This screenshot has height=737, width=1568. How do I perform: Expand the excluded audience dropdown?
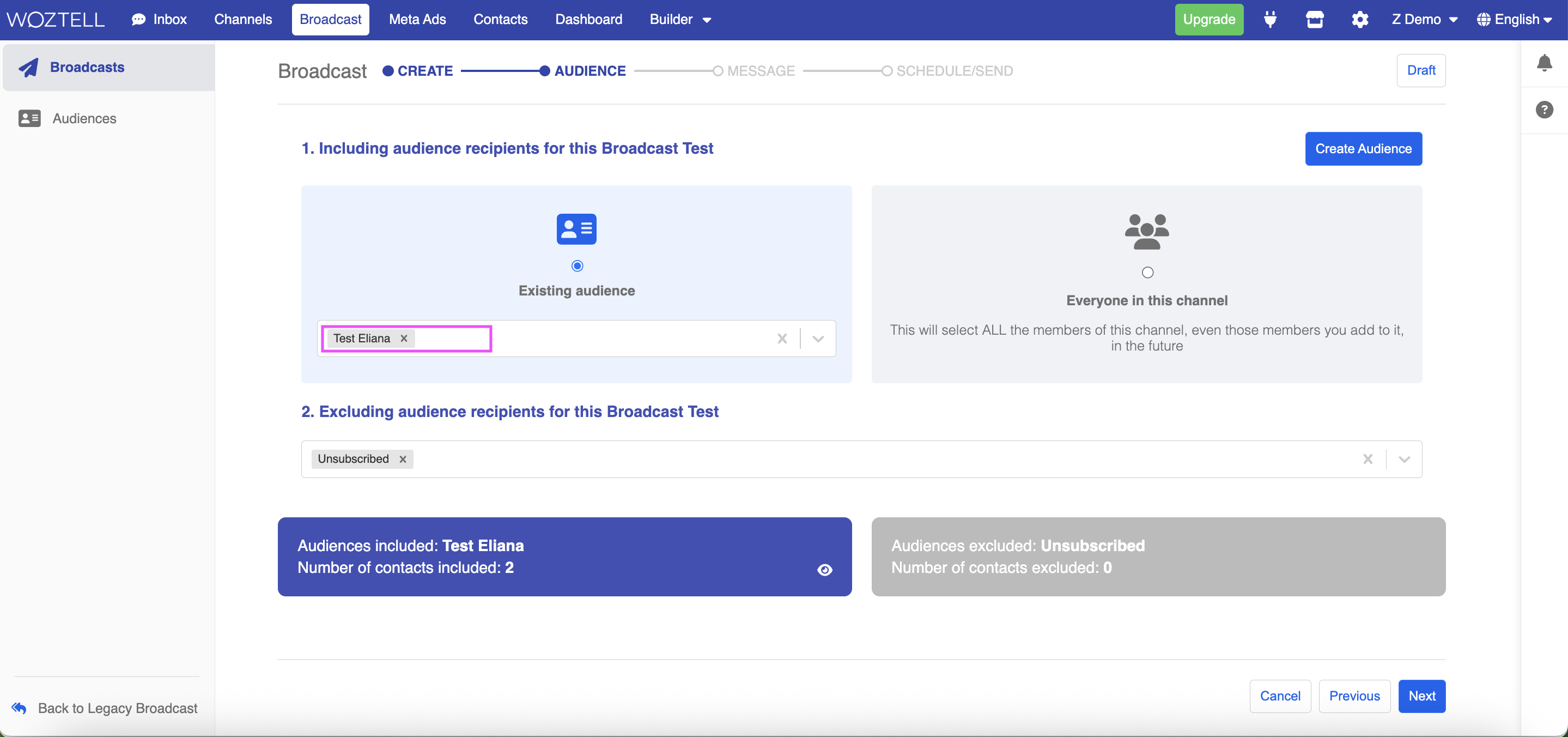pos(1404,459)
